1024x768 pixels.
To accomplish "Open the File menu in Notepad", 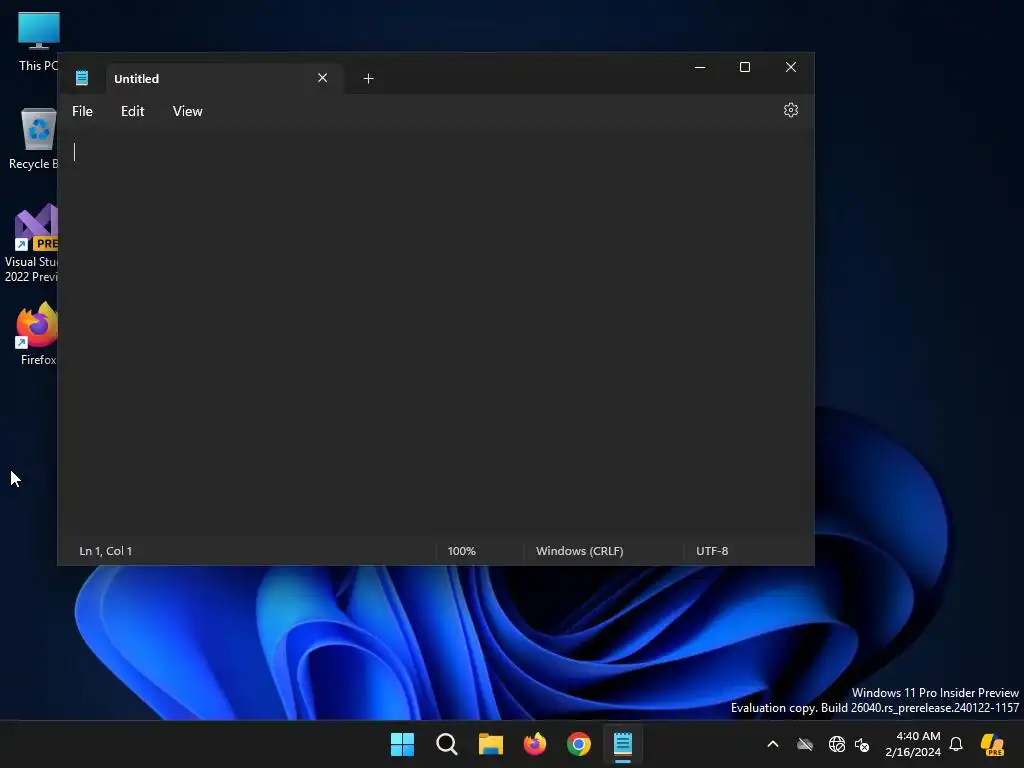I will [x=82, y=111].
